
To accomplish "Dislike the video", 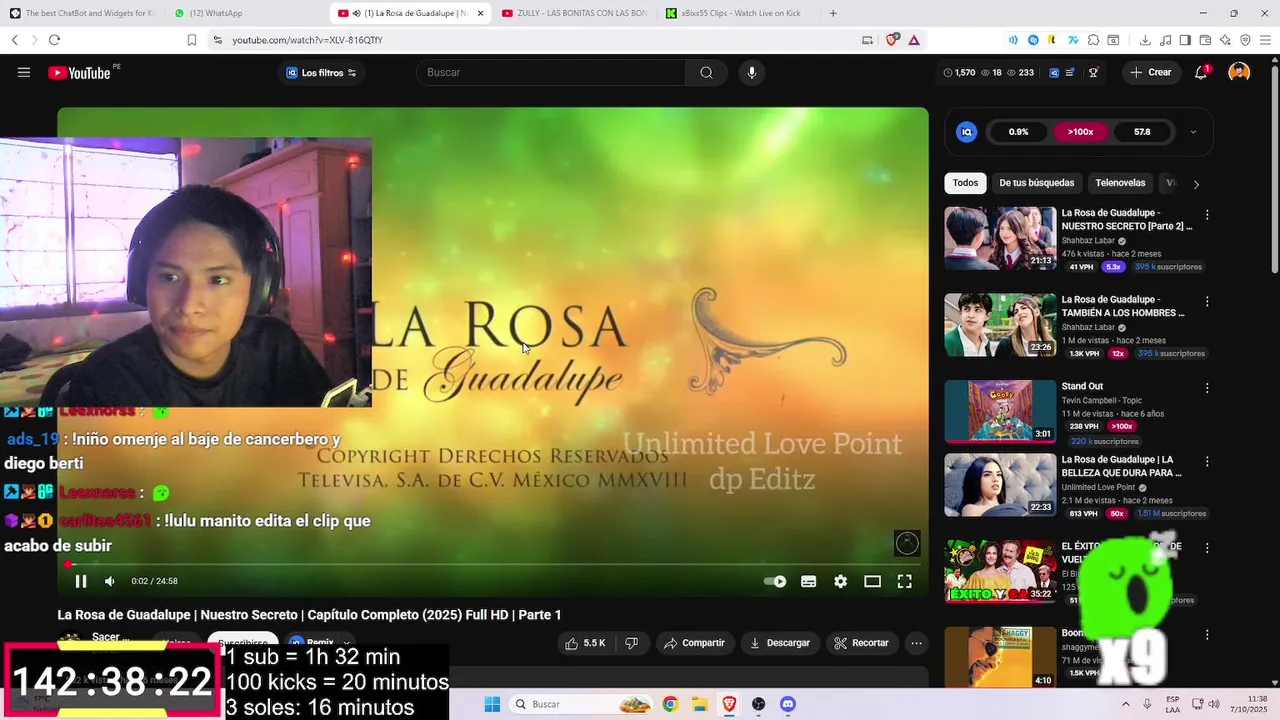I will pyautogui.click(x=631, y=643).
